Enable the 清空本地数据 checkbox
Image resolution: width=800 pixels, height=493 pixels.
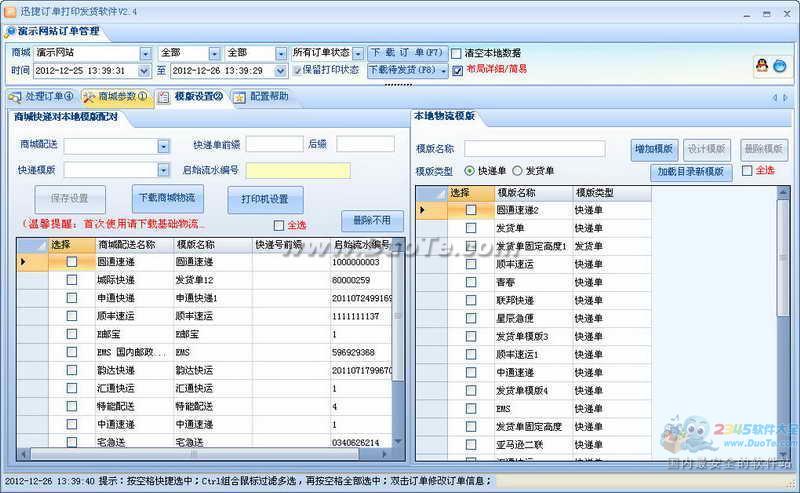pos(456,53)
